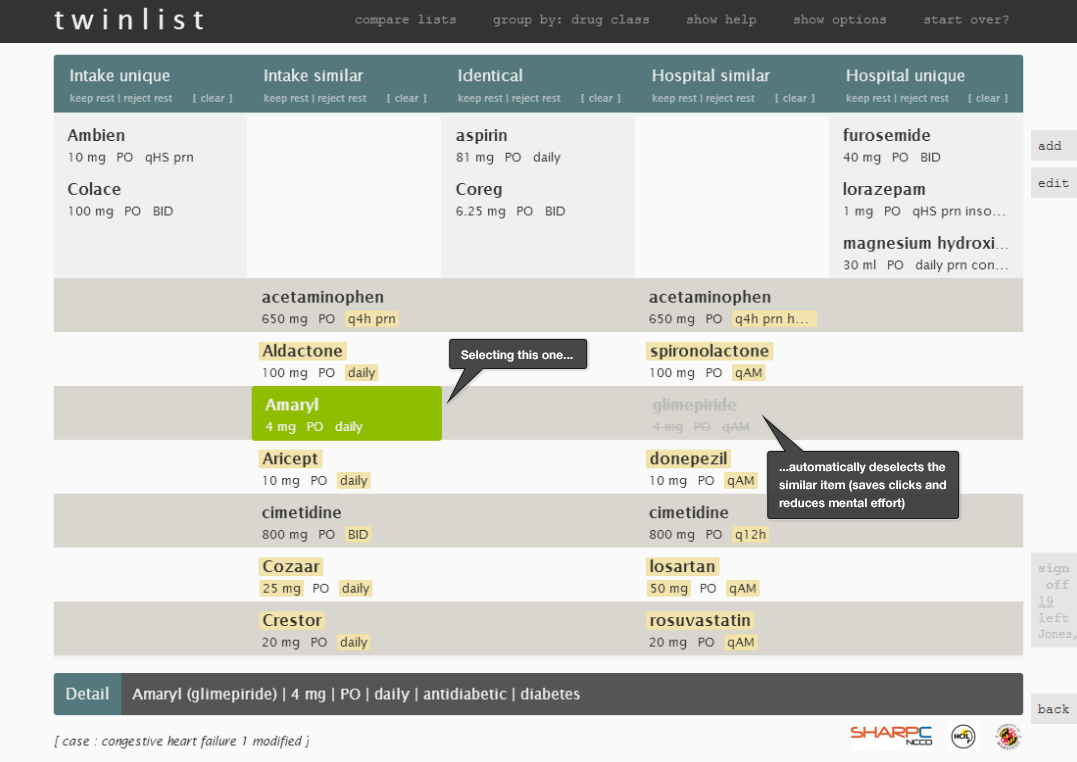
Task: Choose "group by: drug class"
Action: [x=571, y=19]
